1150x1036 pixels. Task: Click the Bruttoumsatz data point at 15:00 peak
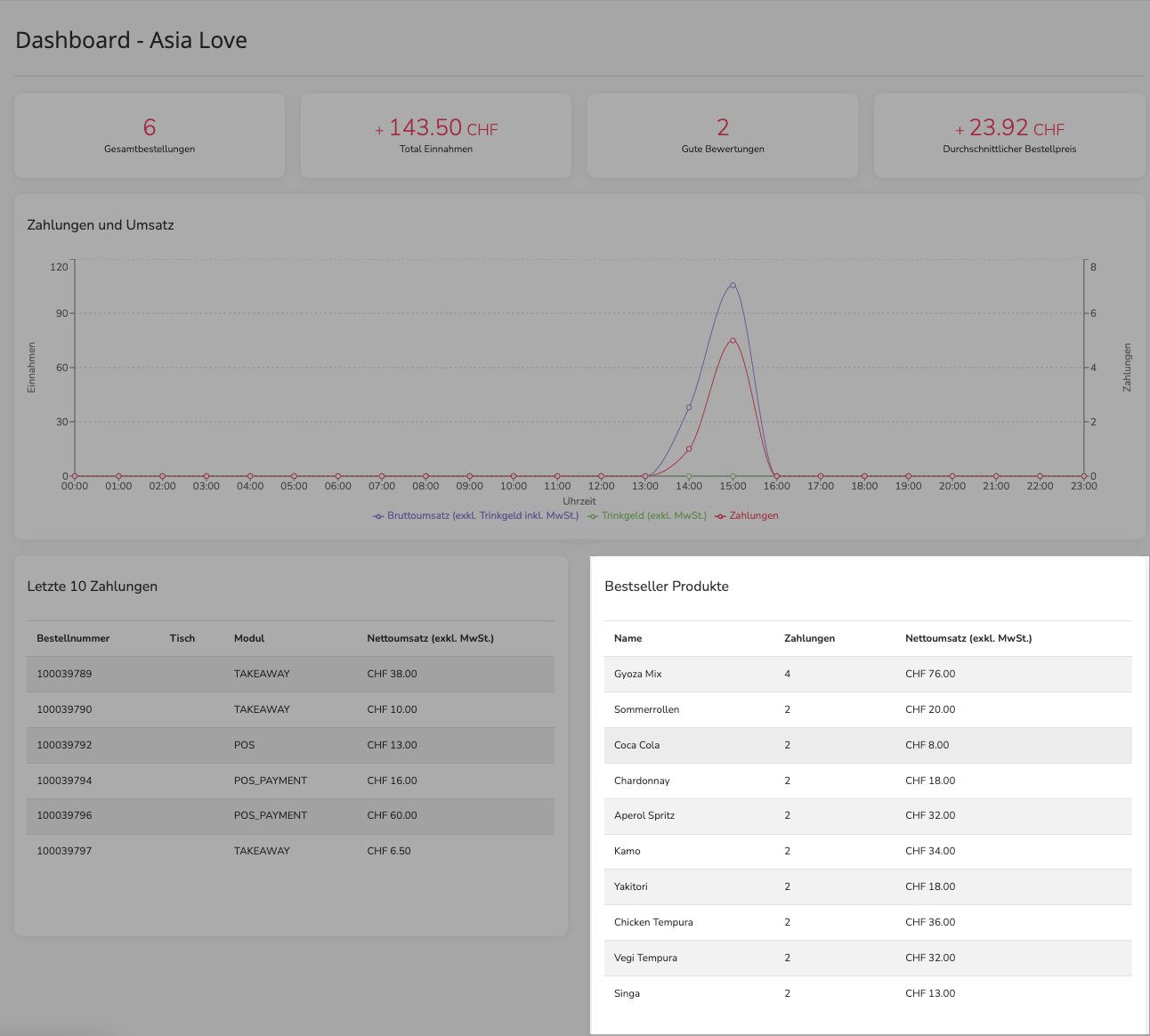[733, 286]
